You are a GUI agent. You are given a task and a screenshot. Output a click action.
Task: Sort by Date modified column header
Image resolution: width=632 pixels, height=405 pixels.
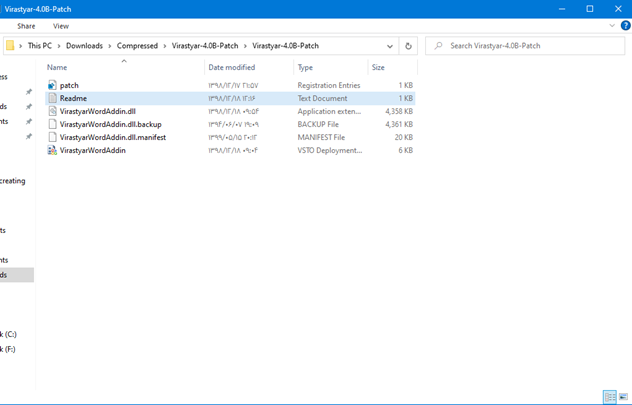(232, 67)
